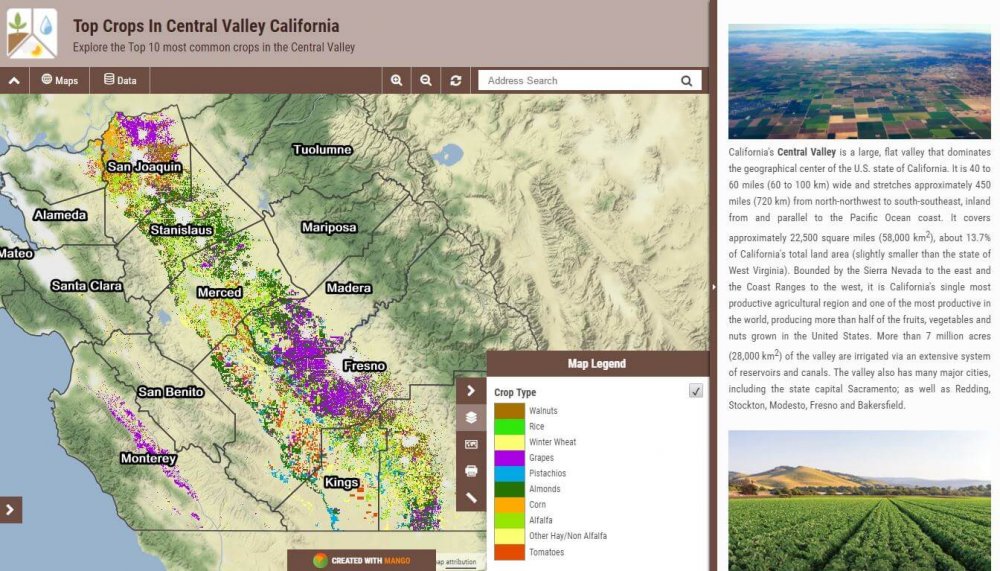Click the zoom in magnifier icon
1000x571 pixels.
pyautogui.click(x=396, y=80)
